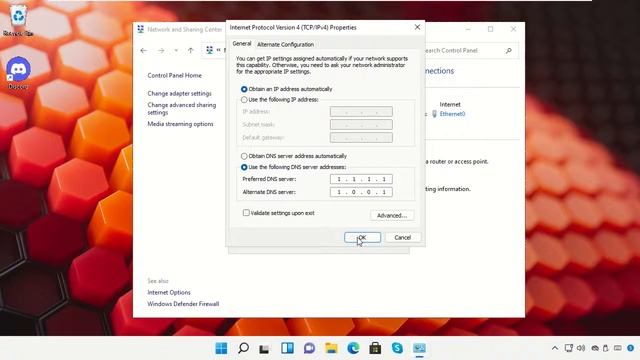Click the Network and Sharing Center title icon
Image resolution: width=640 pixels, height=360 pixels.
click(x=140, y=29)
